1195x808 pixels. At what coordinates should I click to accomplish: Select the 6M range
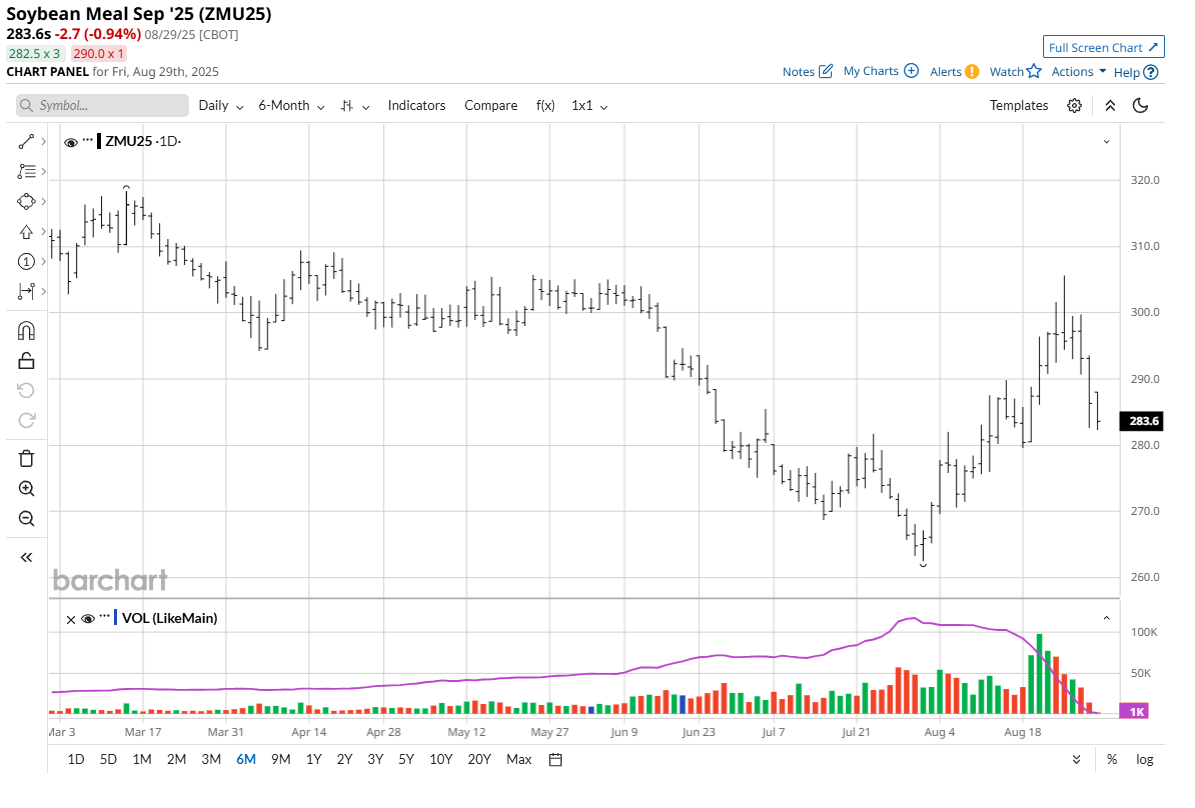click(245, 760)
